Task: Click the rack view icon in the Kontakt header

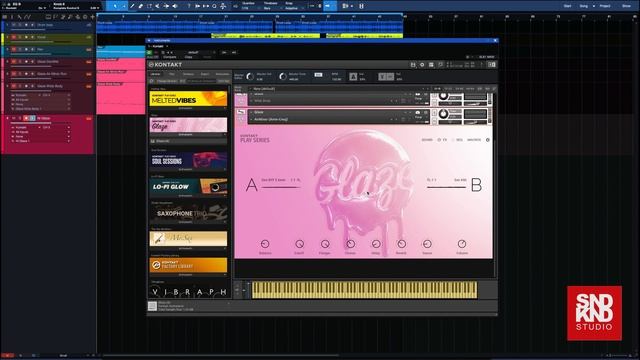Action: tap(431, 64)
